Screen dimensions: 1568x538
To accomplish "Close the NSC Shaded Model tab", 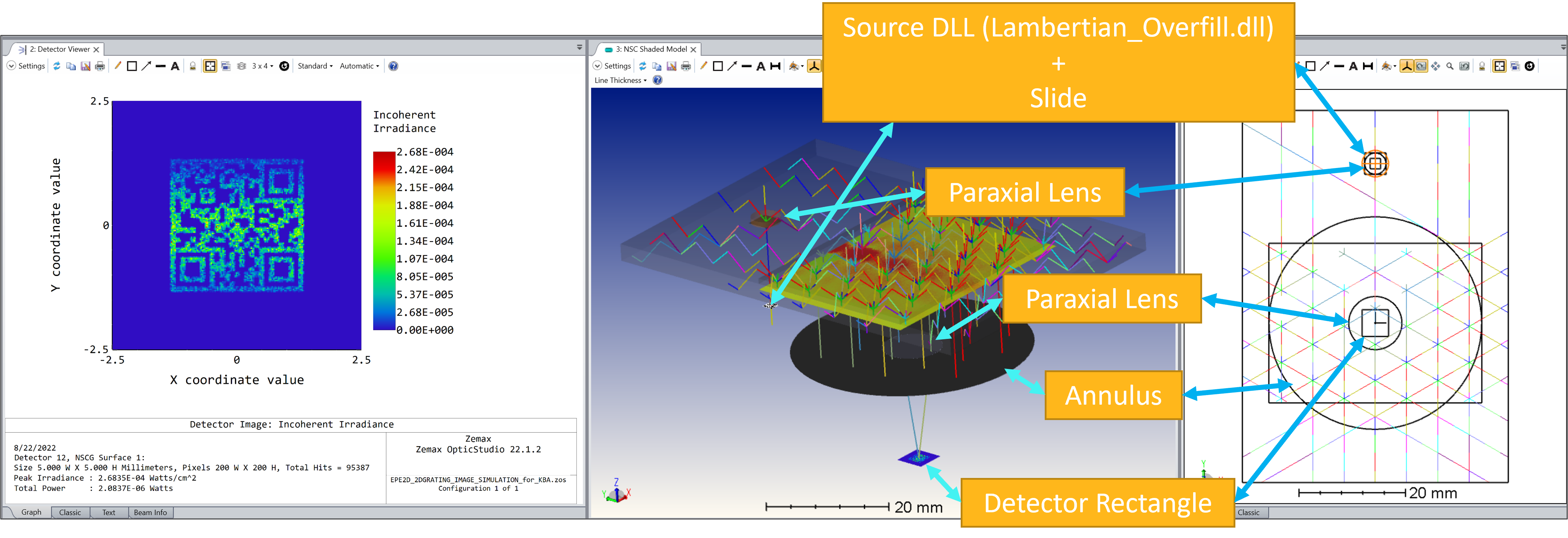I will pyautogui.click(x=693, y=49).
